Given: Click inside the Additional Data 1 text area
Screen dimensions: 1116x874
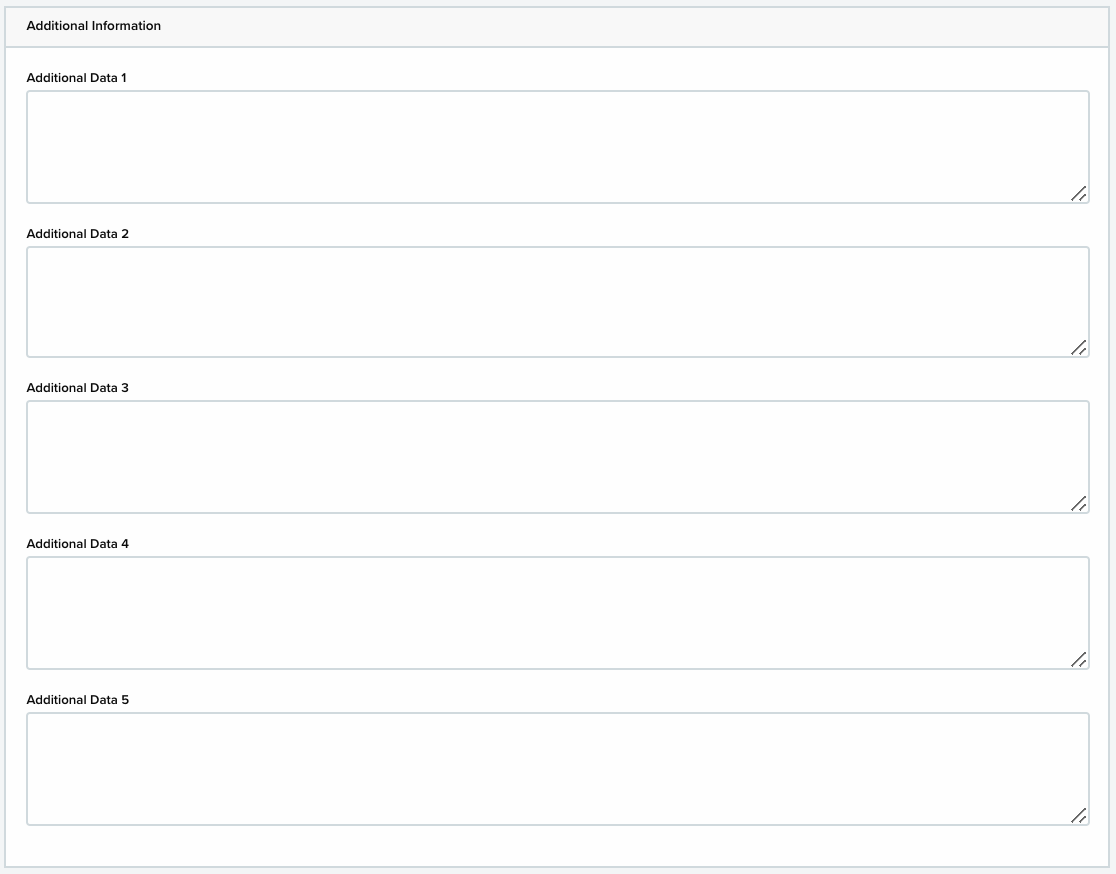Looking at the screenshot, I should [558, 147].
